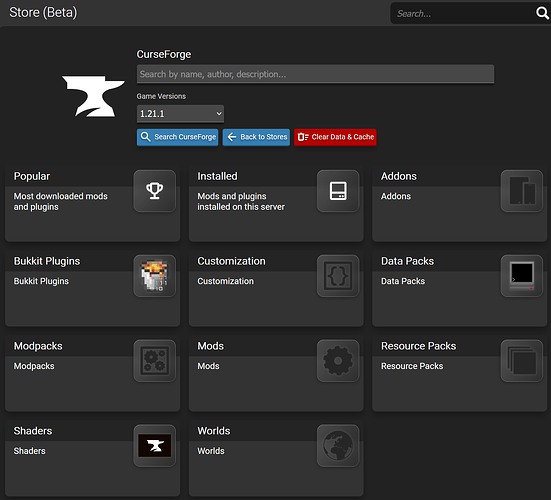Image resolution: width=551 pixels, height=500 pixels.
Task: Select the Modpacks gears icon
Action: click(x=155, y=361)
